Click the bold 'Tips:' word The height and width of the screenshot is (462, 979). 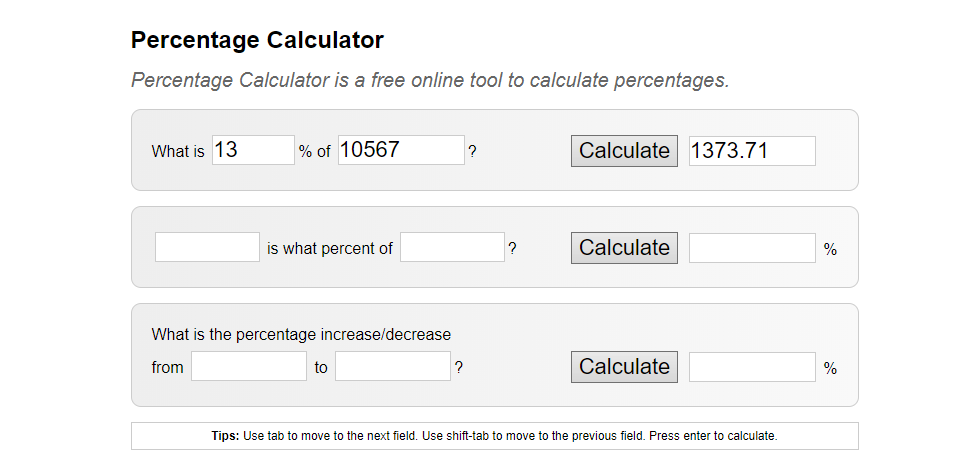(x=225, y=436)
